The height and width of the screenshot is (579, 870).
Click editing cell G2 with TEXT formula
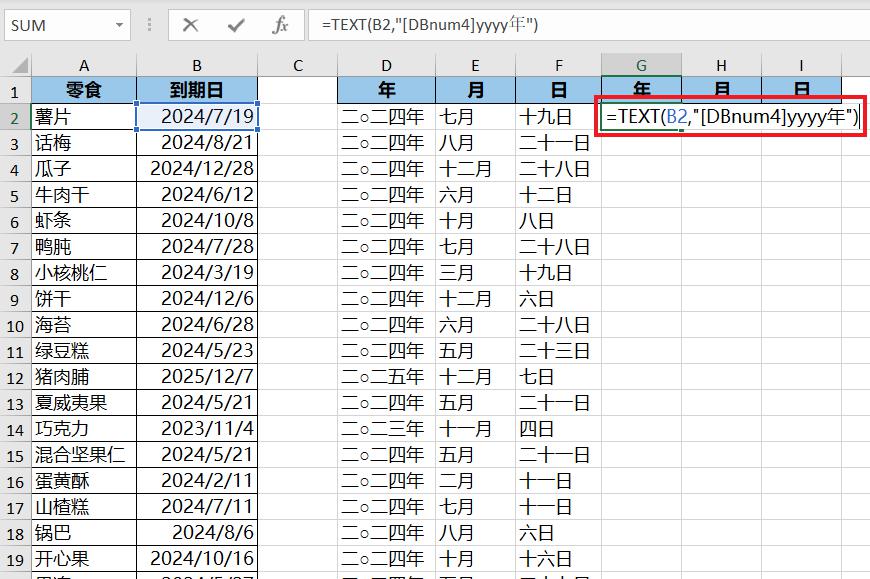coord(731,116)
